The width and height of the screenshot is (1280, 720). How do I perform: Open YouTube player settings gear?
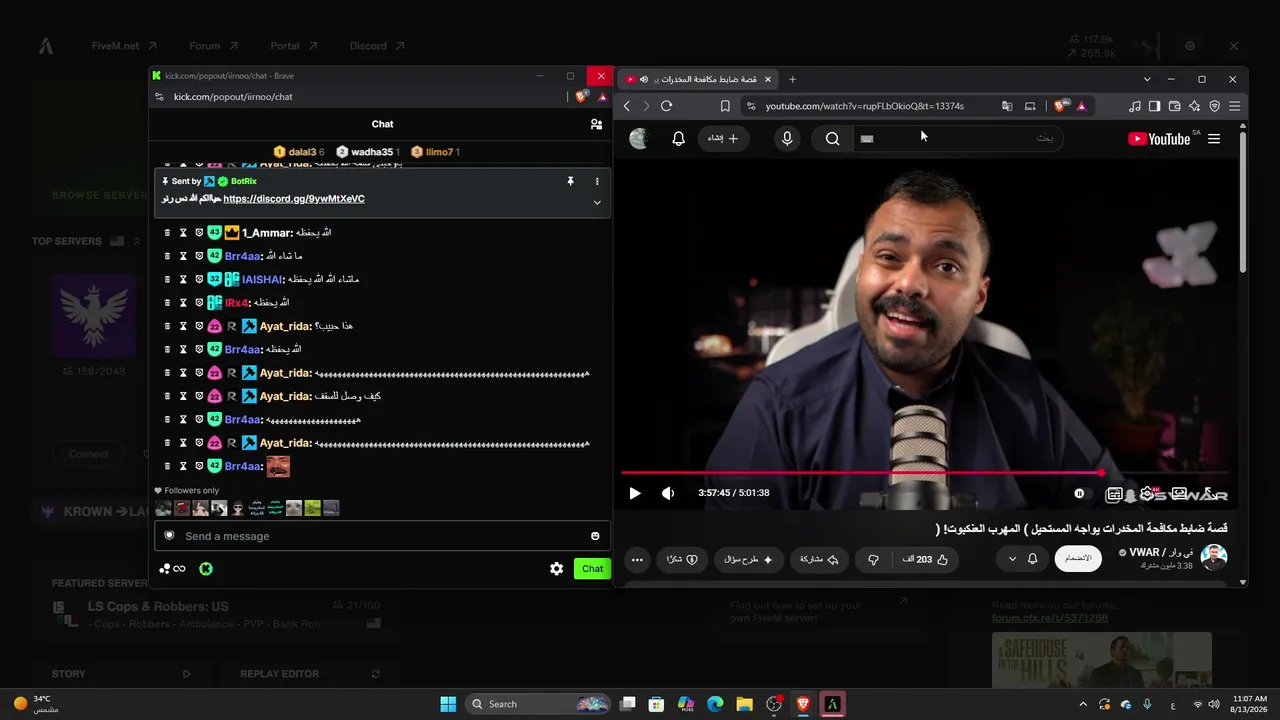click(1147, 494)
